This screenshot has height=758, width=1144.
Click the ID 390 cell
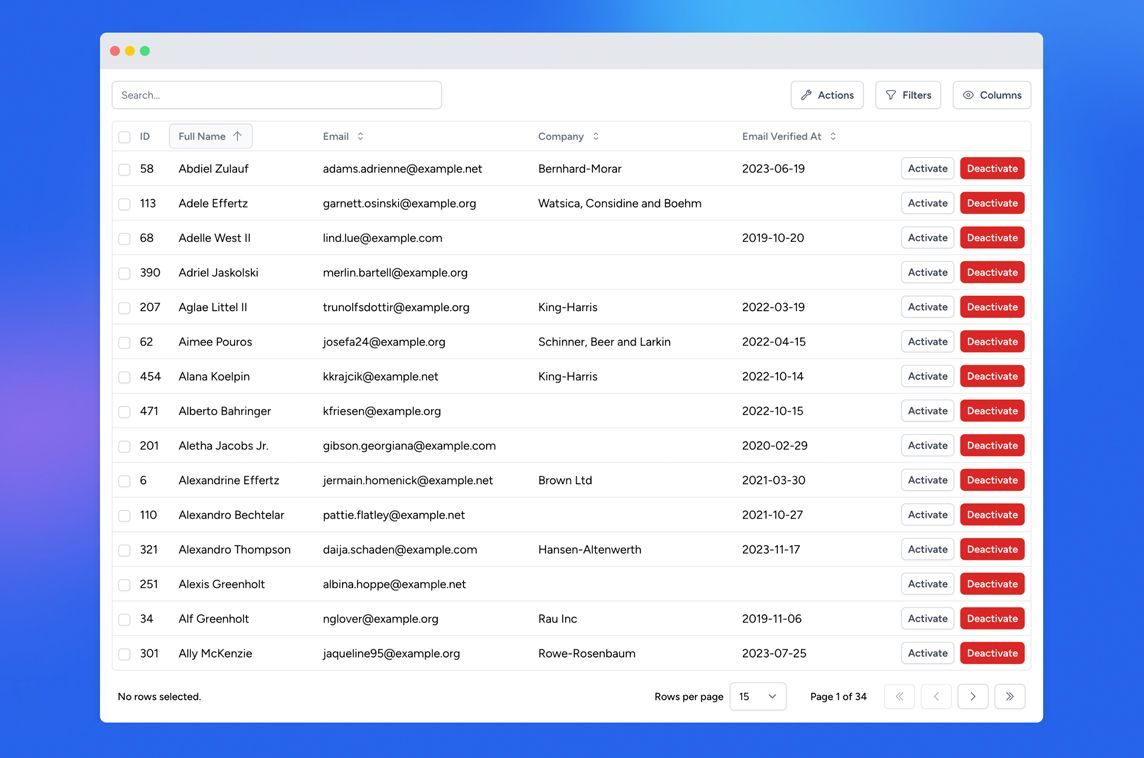(x=150, y=272)
